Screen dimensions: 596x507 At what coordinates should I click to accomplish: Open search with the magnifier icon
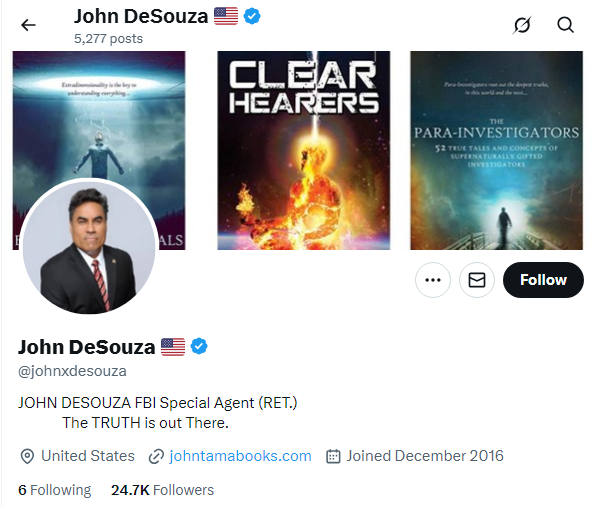point(565,25)
